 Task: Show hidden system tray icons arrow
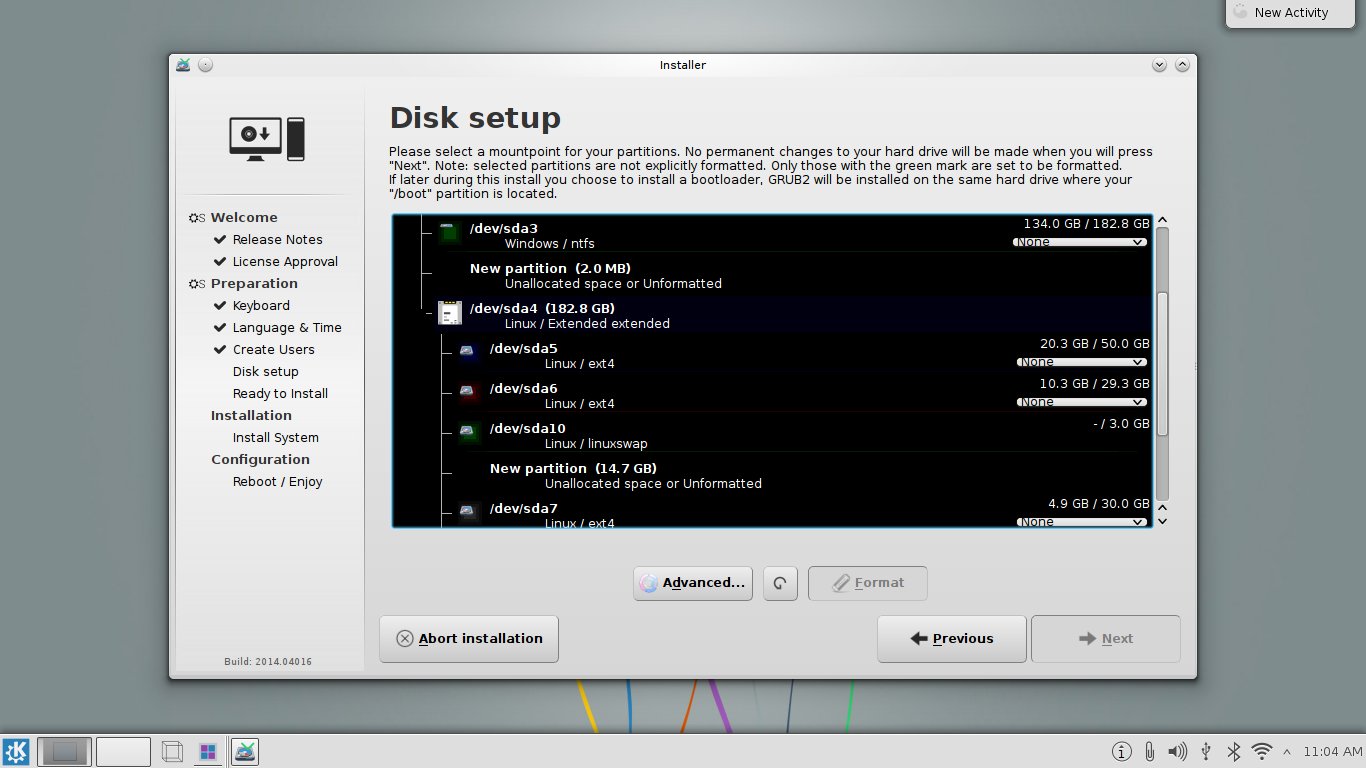(1286, 752)
